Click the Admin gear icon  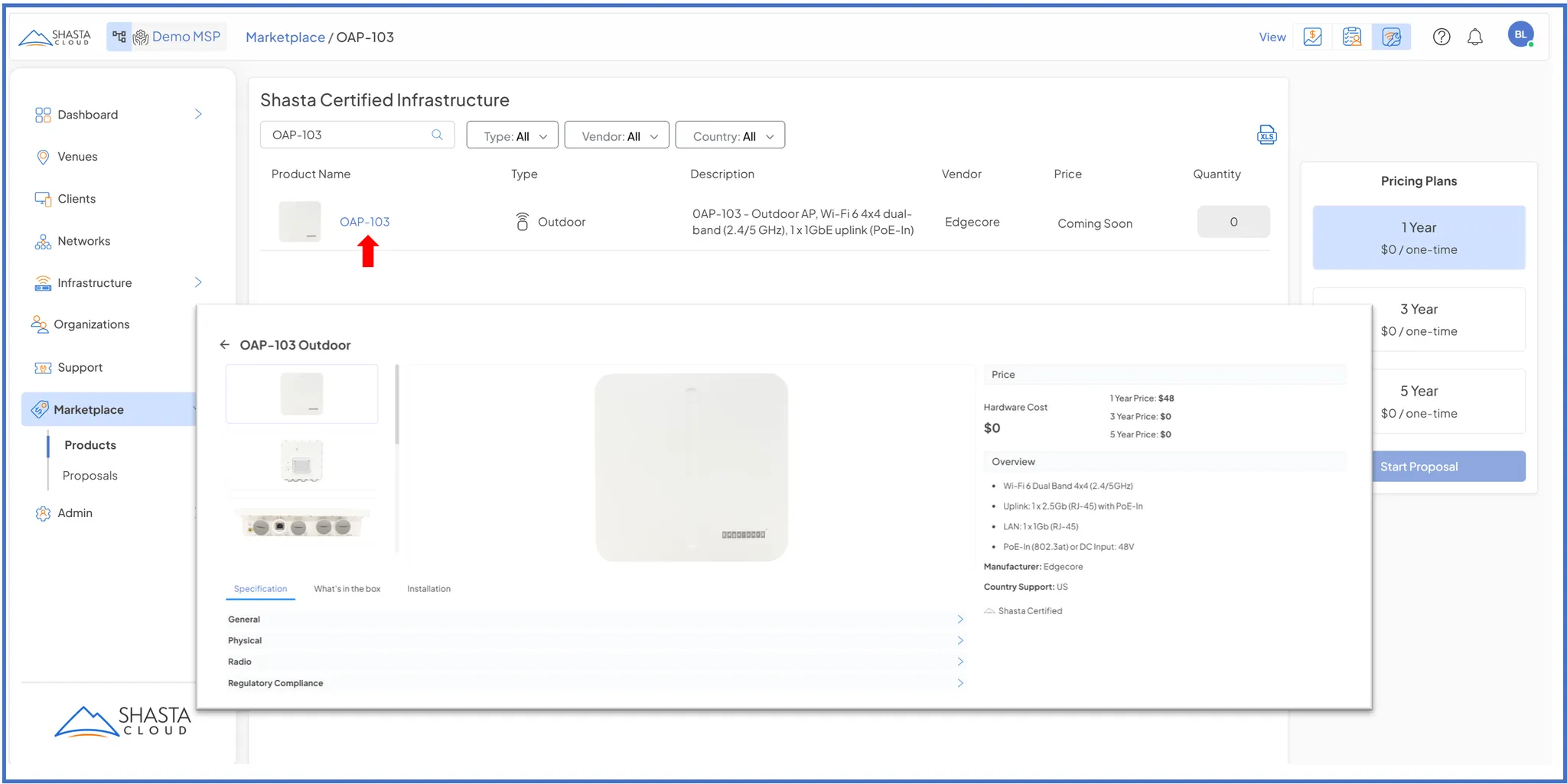pos(43,513)
